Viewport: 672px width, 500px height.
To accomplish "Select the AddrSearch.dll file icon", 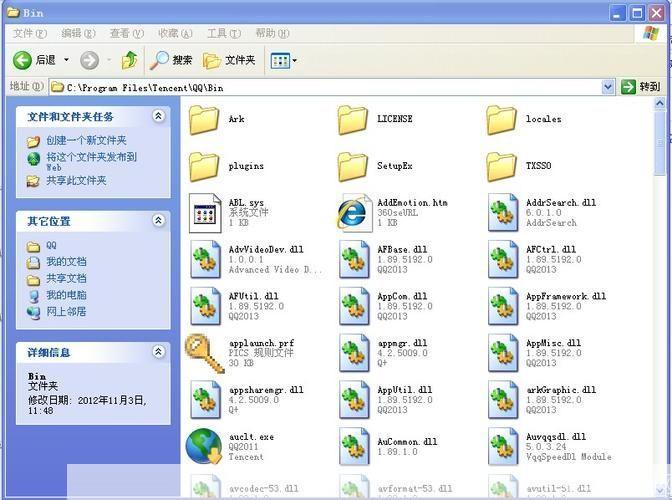I will 502,213.
